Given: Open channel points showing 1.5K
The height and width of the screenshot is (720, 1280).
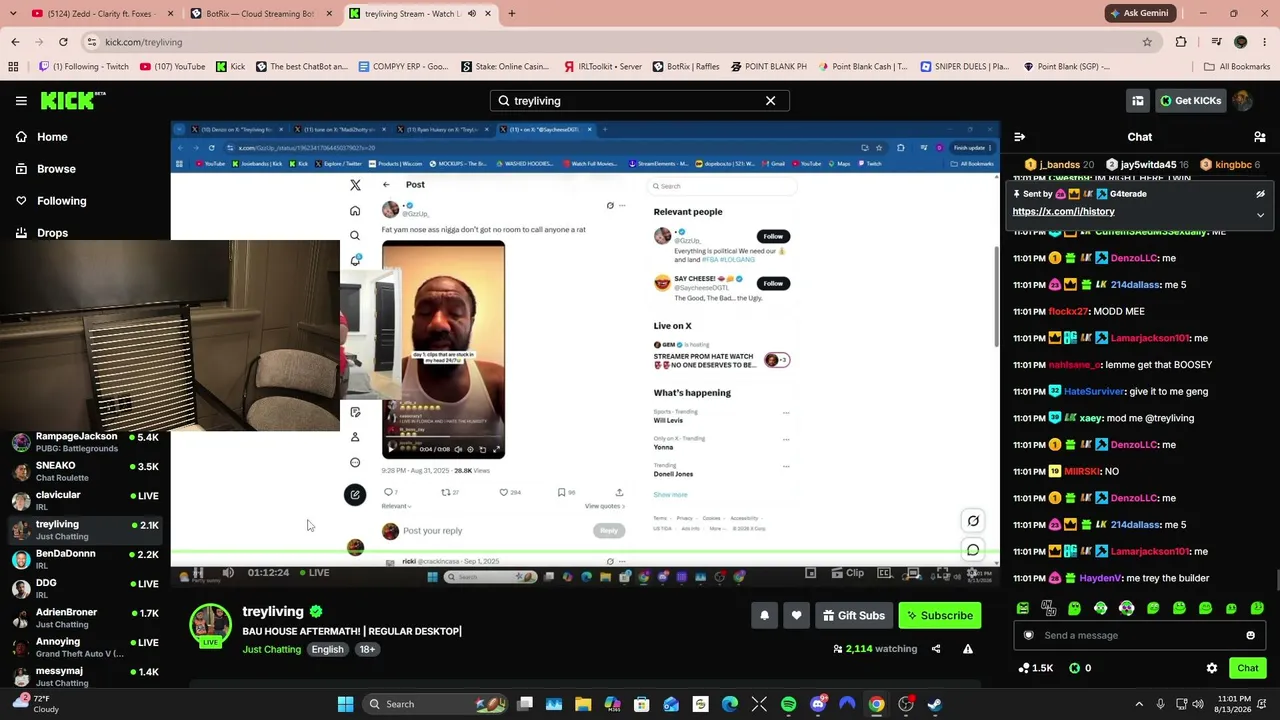Looking at the screenshot, I should coord(1035,668).
